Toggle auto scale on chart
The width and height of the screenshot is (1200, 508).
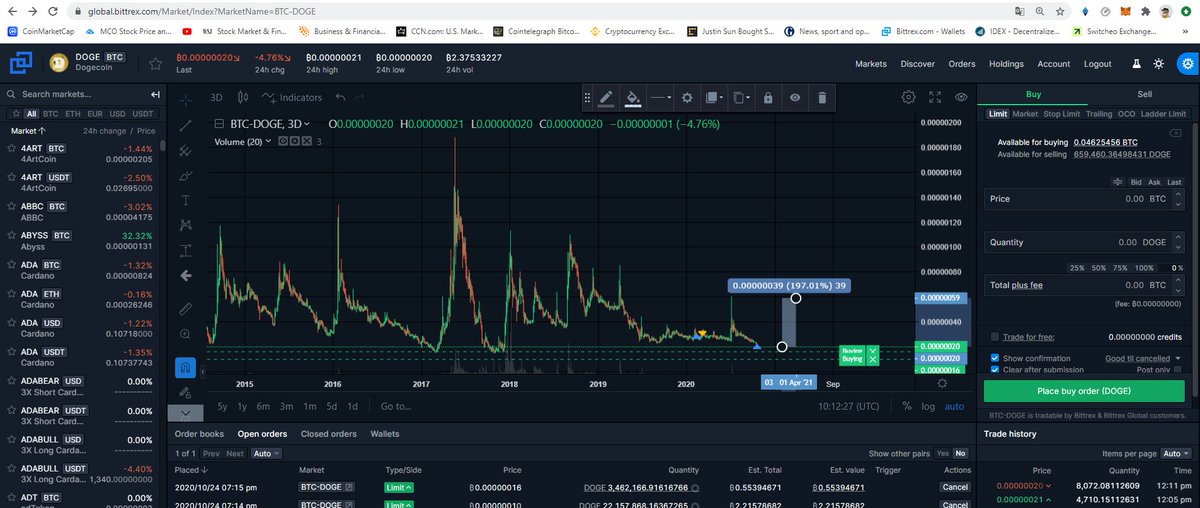954,406
